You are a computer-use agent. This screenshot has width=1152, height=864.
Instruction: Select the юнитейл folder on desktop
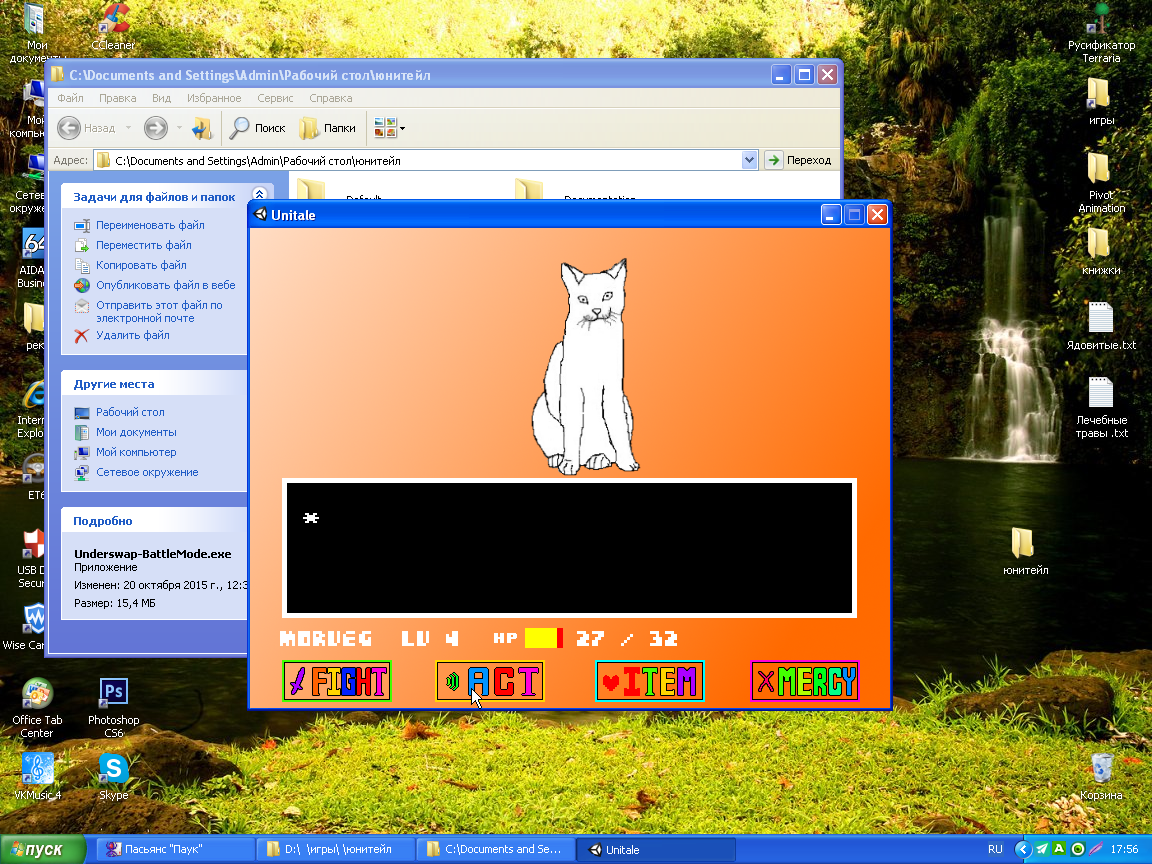coord(1025,551)
